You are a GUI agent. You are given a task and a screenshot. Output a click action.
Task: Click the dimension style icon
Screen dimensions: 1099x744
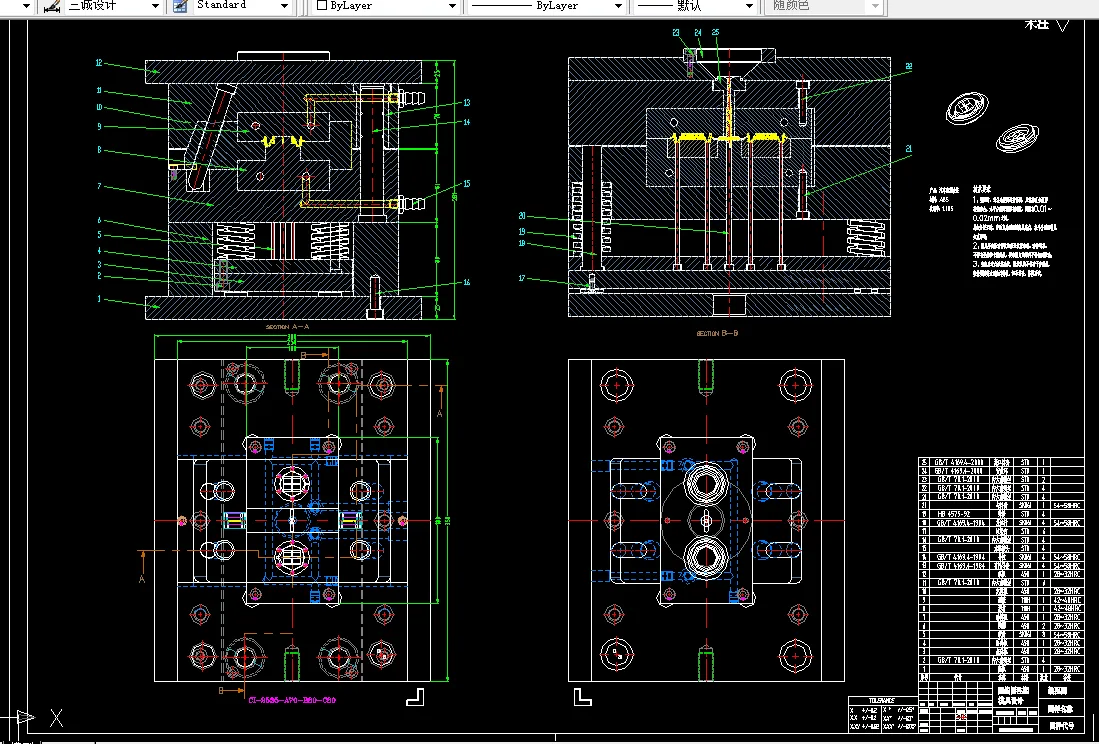click(x=52, y=6)
